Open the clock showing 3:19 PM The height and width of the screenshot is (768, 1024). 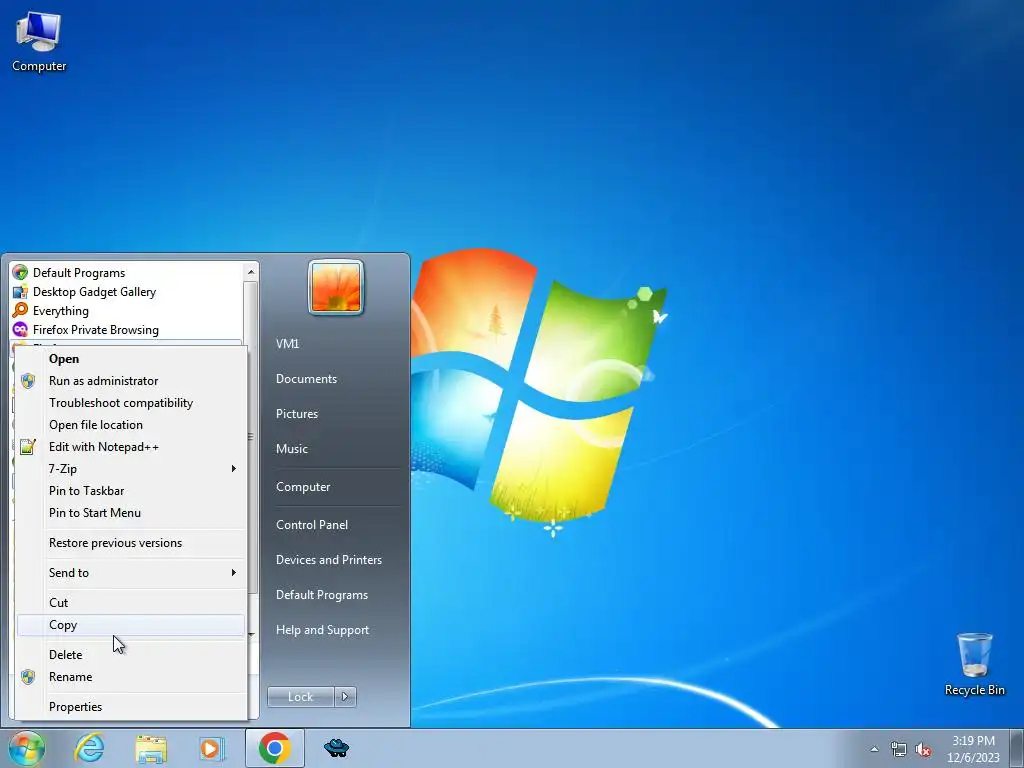[973, 749]
